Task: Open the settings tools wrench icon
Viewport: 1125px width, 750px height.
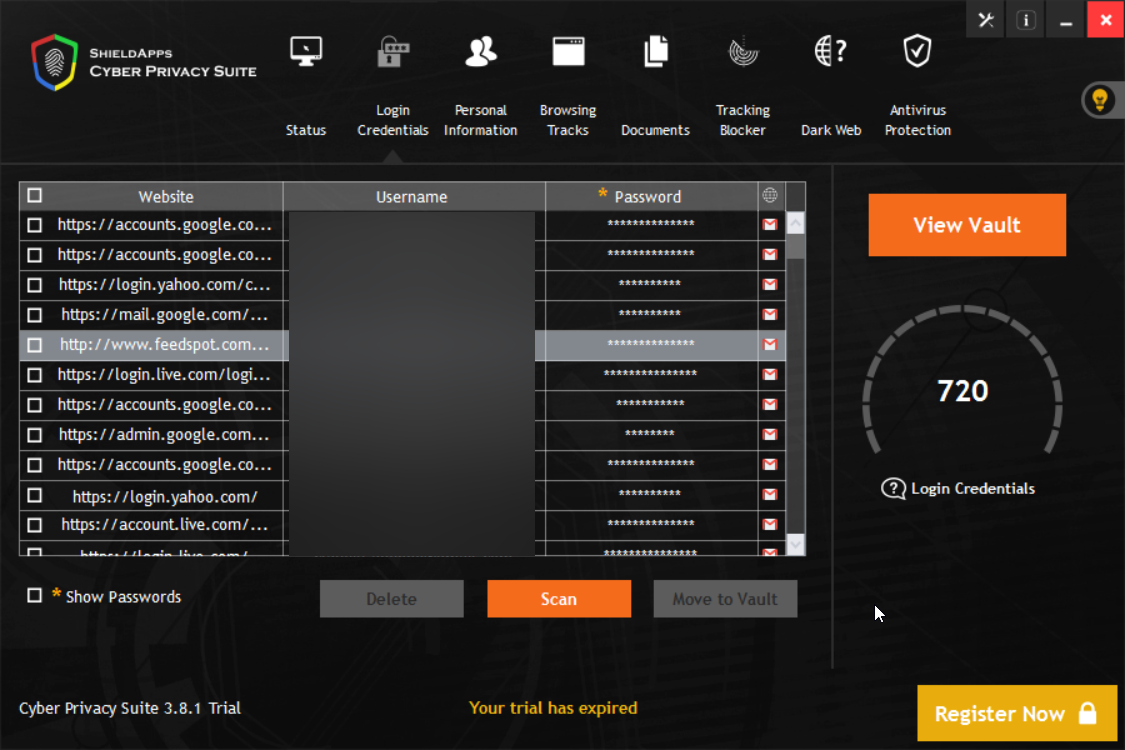Action: pyautogui.click(x=986, y=20)
